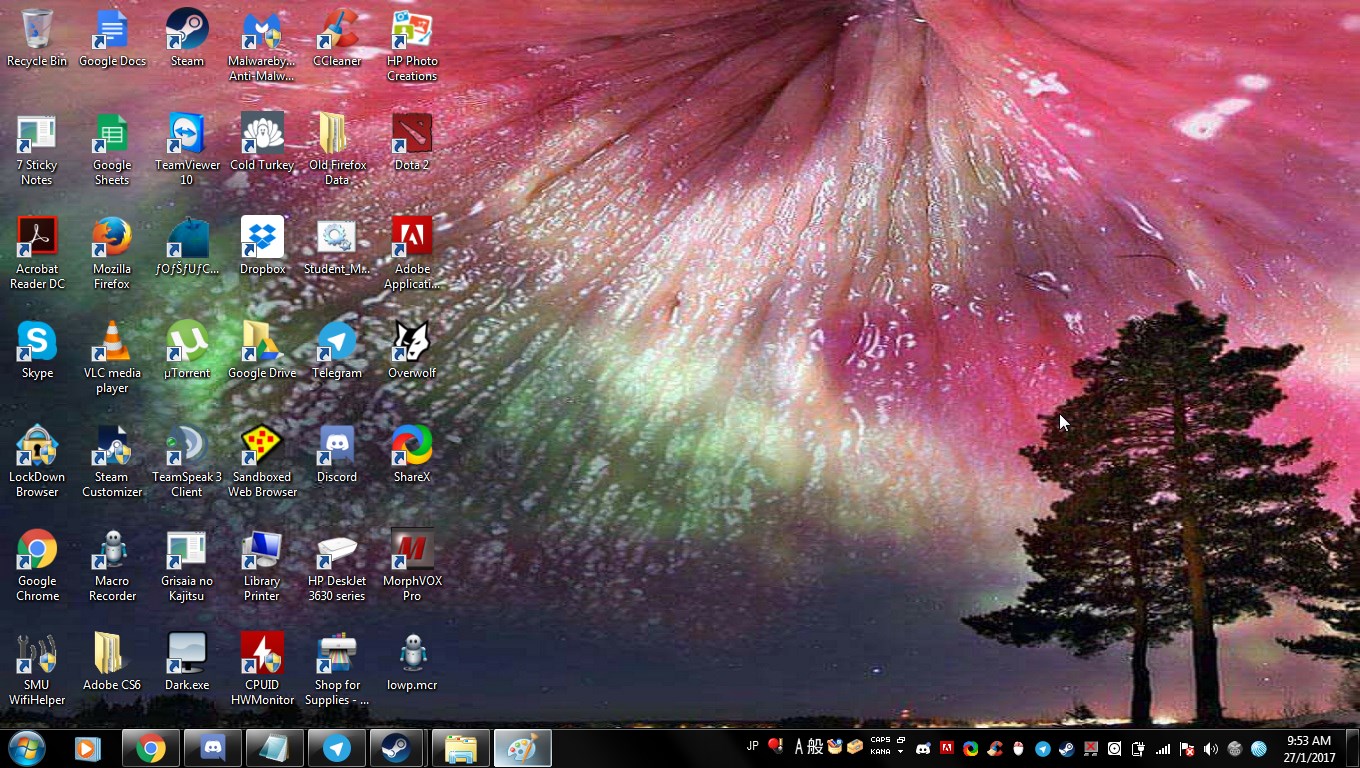Open the volume speaker icon in the tray
The height and width of the screenshot is (768, 1360).
1211,749
